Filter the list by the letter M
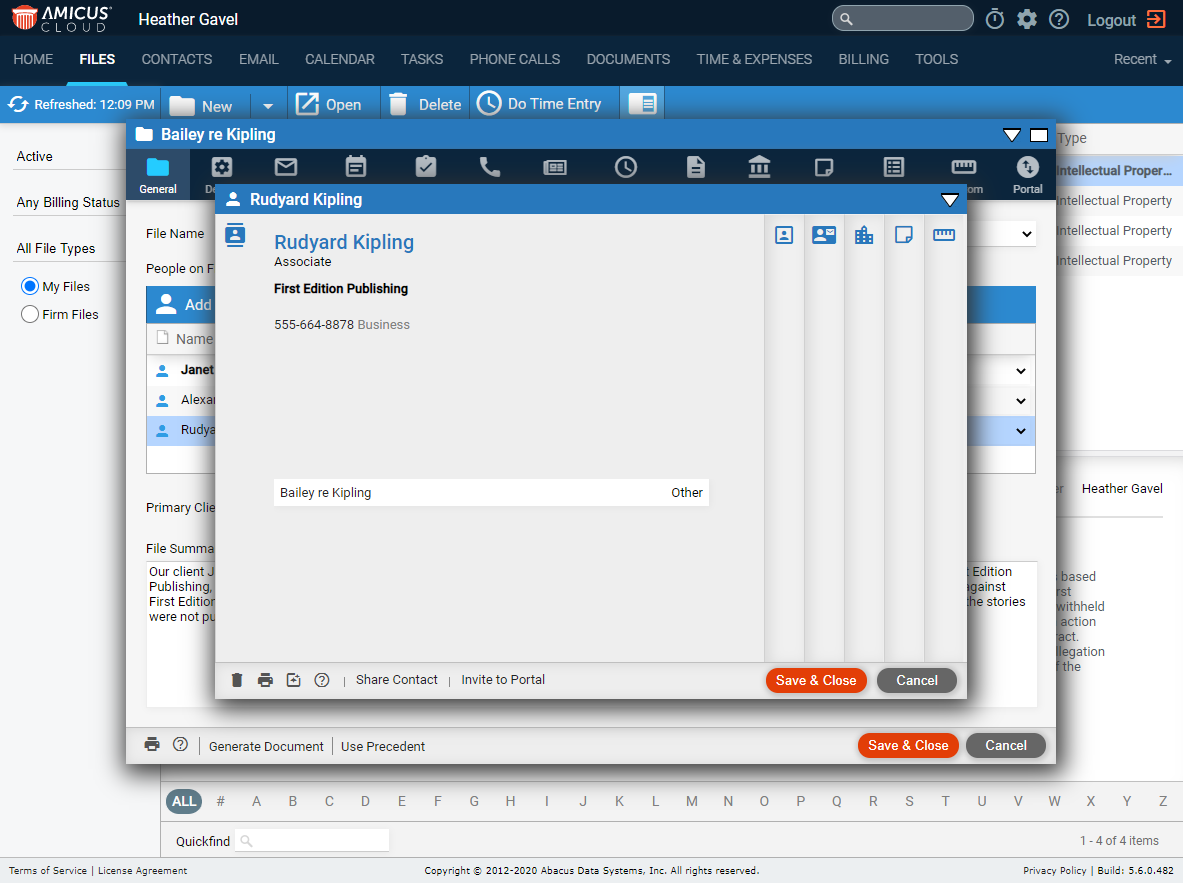The image size is (1183, 884). pyautogui.click(x=691, y=801)
